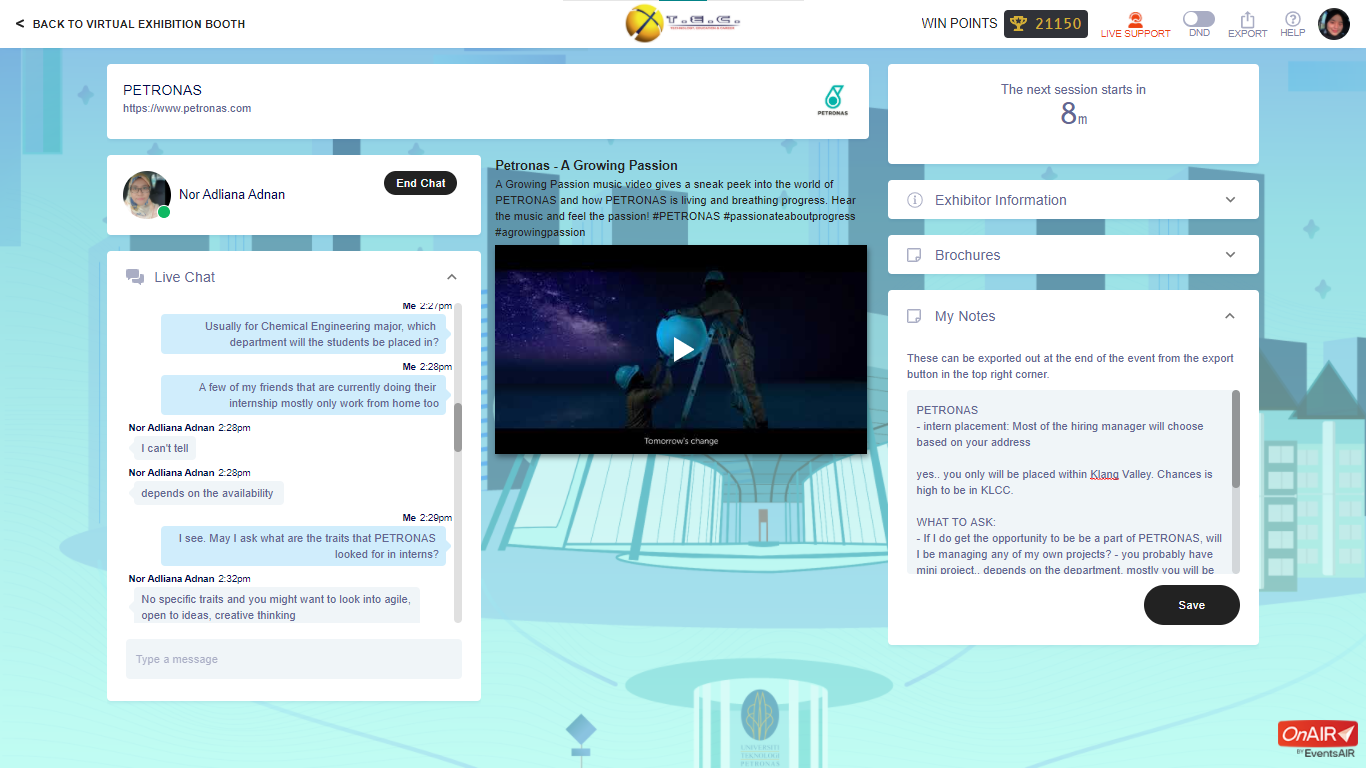This screenshot has height=768, width=1366.
Task: Click the Live Chat scrollbar
Action: click(458, 427)
